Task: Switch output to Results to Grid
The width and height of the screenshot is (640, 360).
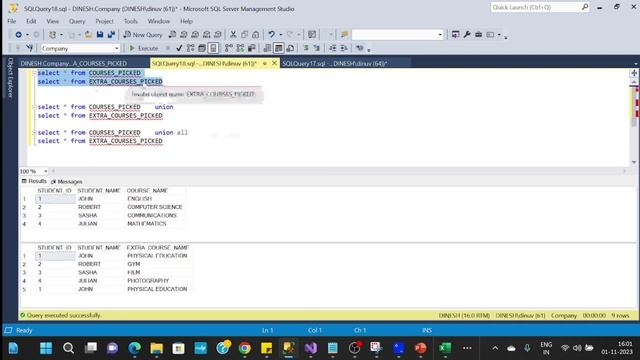Action: click(x=278, y=48)
